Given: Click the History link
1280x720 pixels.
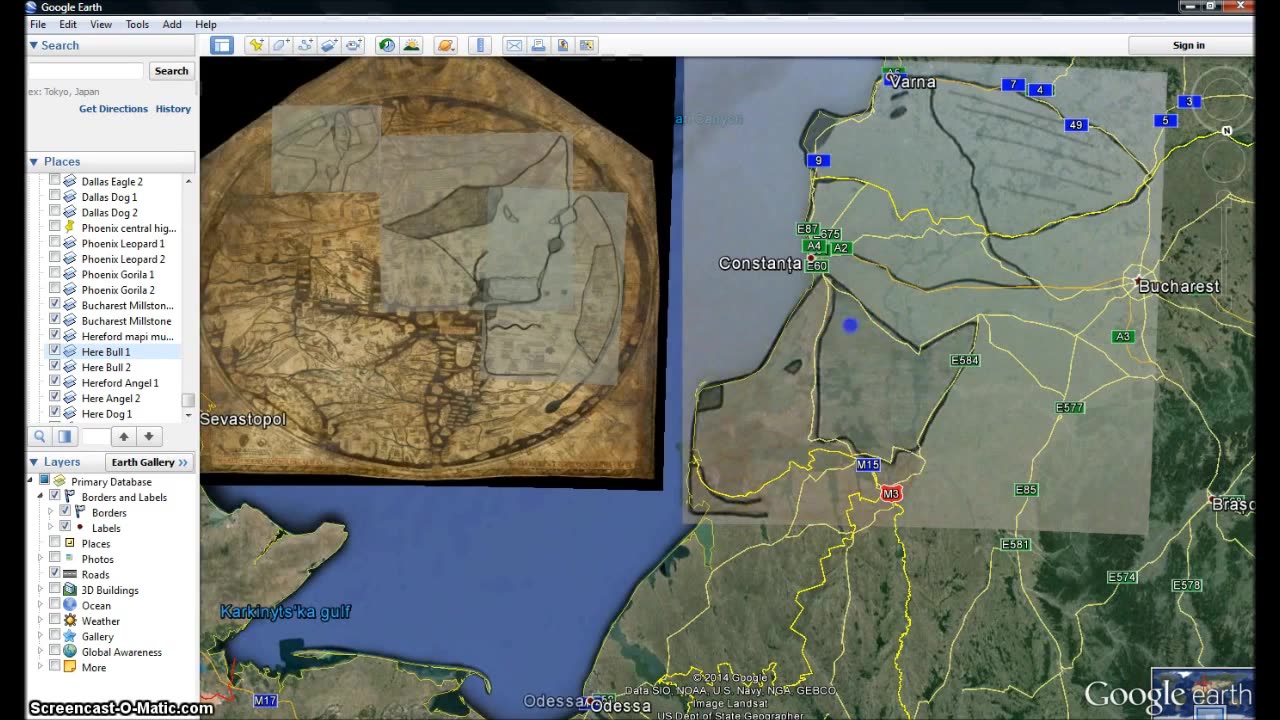Looking at the screenshot, I should (173, 109).
